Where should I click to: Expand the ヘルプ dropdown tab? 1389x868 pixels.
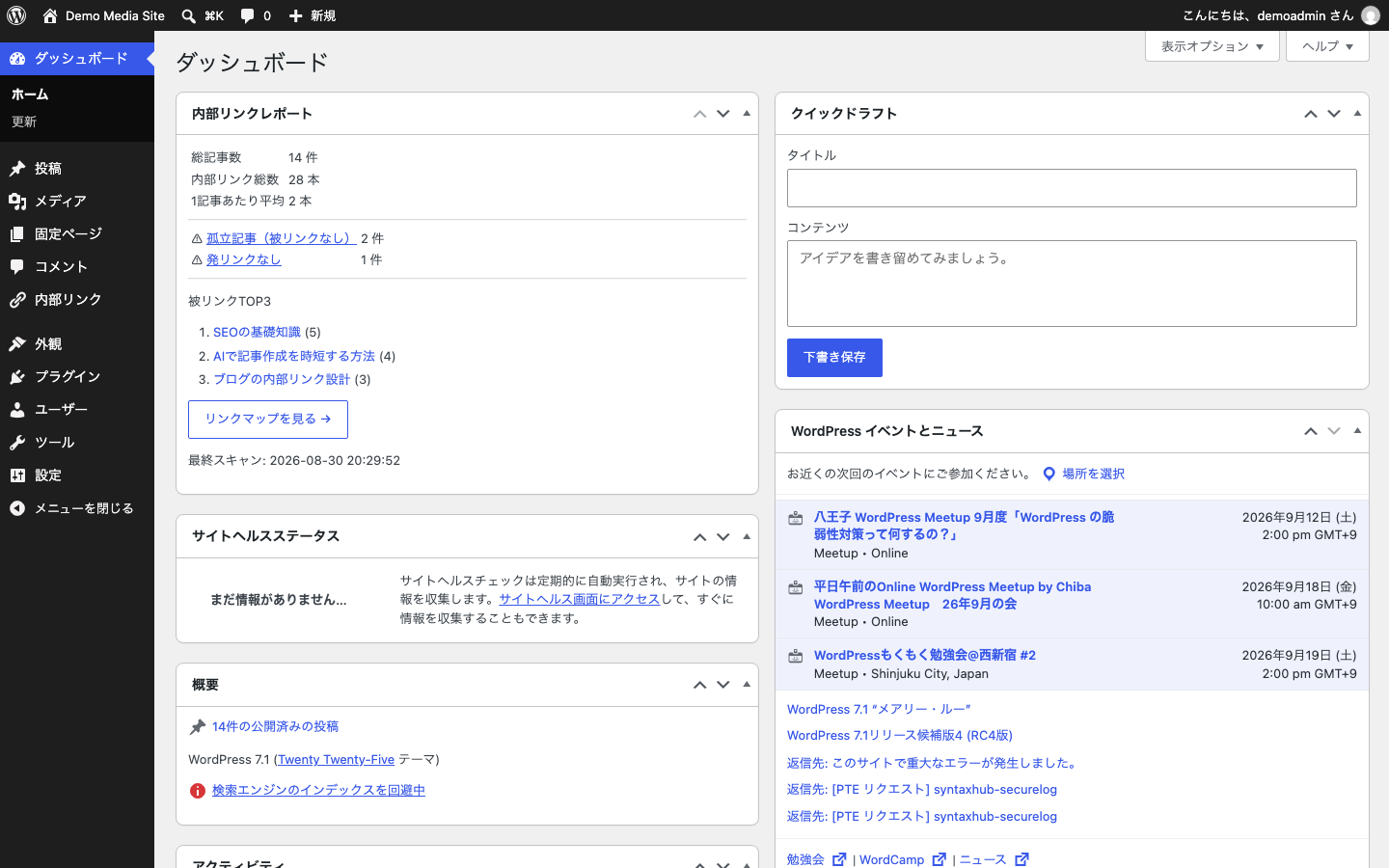(x=1327, y=46)
